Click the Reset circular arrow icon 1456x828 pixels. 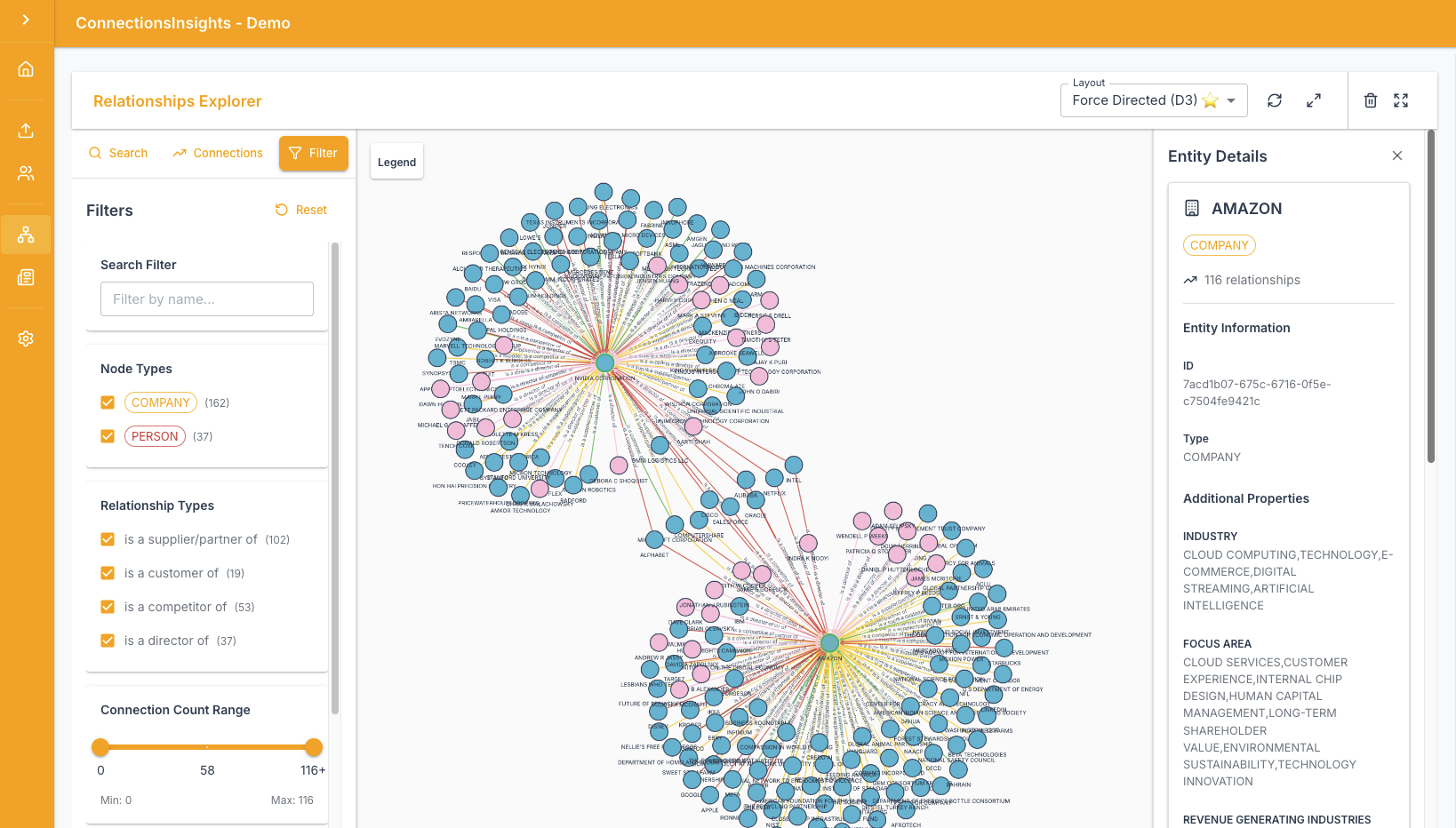click(x=282, y=210)
